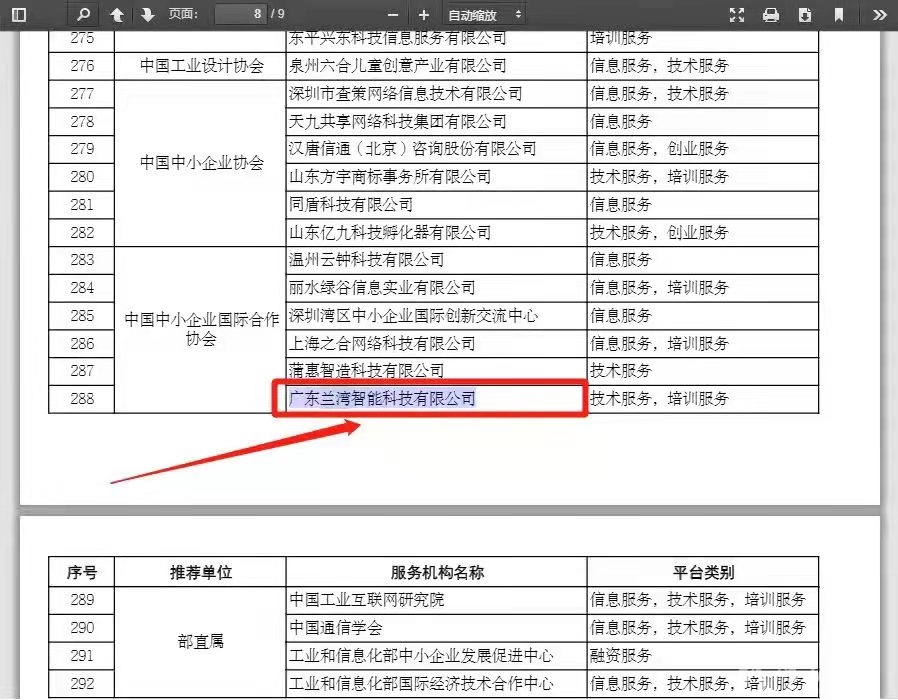Screen dimensions: 898x700
Task: Click the page number field showing 8
Action: 241,14
